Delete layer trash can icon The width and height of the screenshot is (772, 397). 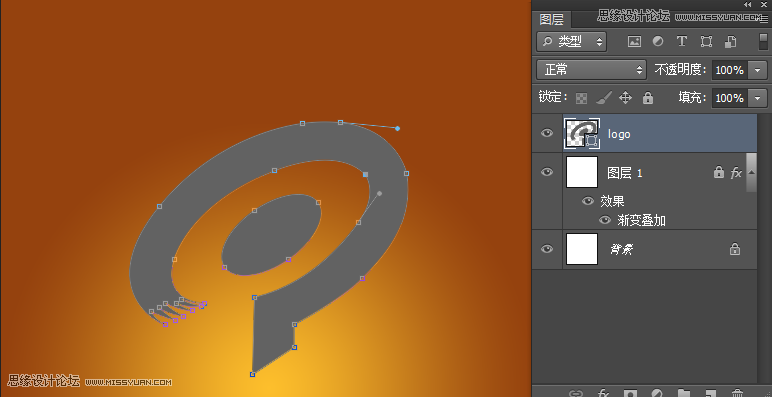pyautogui.click(x=737, y=393)
